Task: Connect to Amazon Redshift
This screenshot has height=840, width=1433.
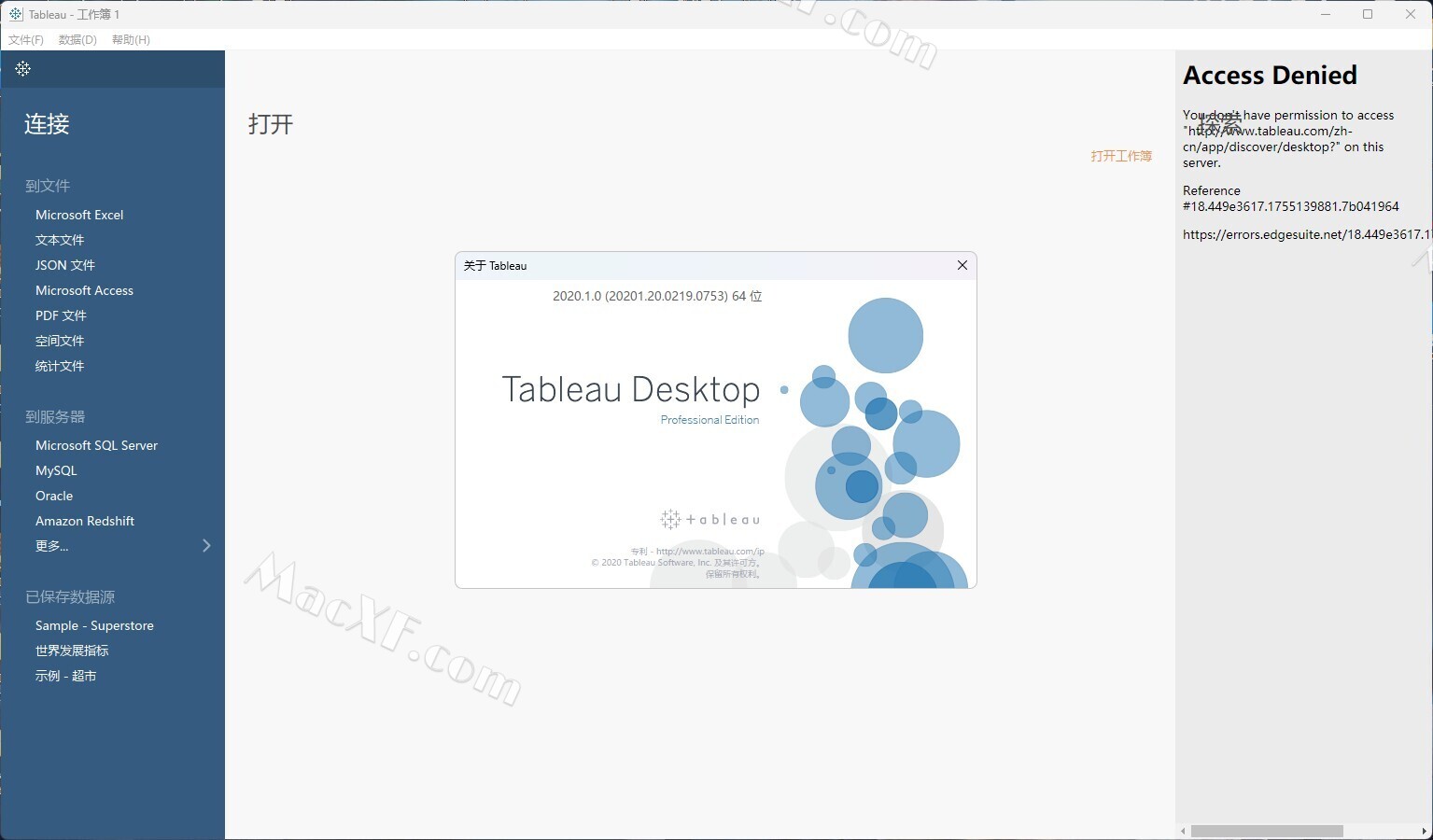Action: (x=85, y=521)
